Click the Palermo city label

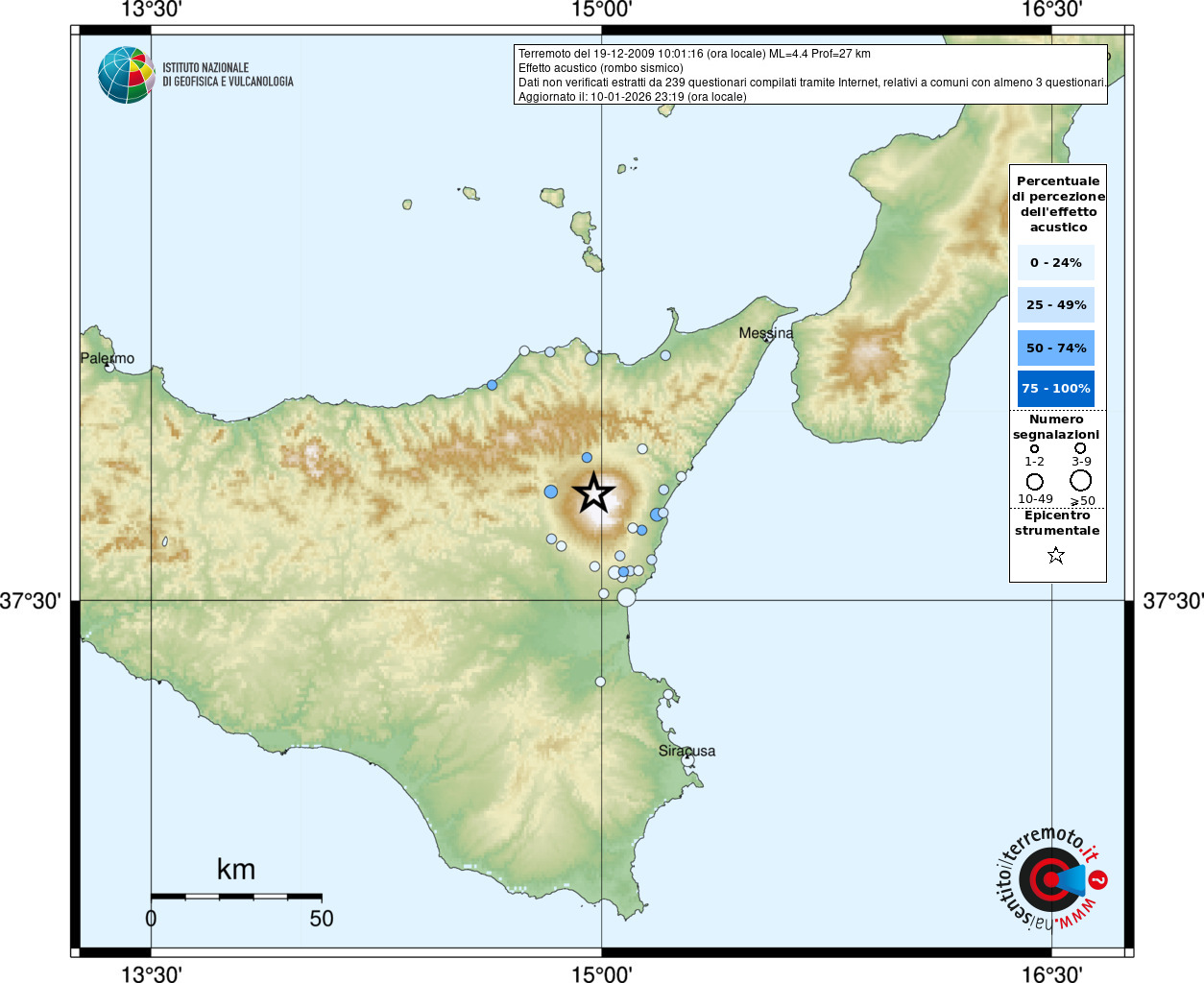point(108,358)
